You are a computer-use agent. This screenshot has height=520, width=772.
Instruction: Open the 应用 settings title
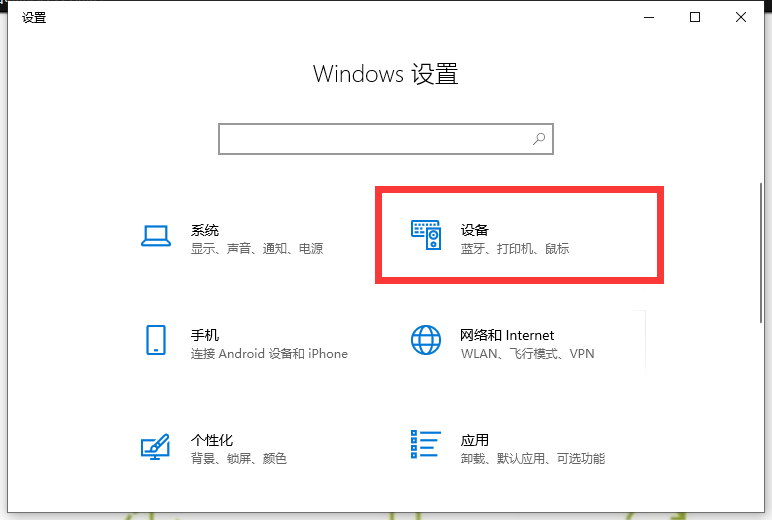coord(475,440)
